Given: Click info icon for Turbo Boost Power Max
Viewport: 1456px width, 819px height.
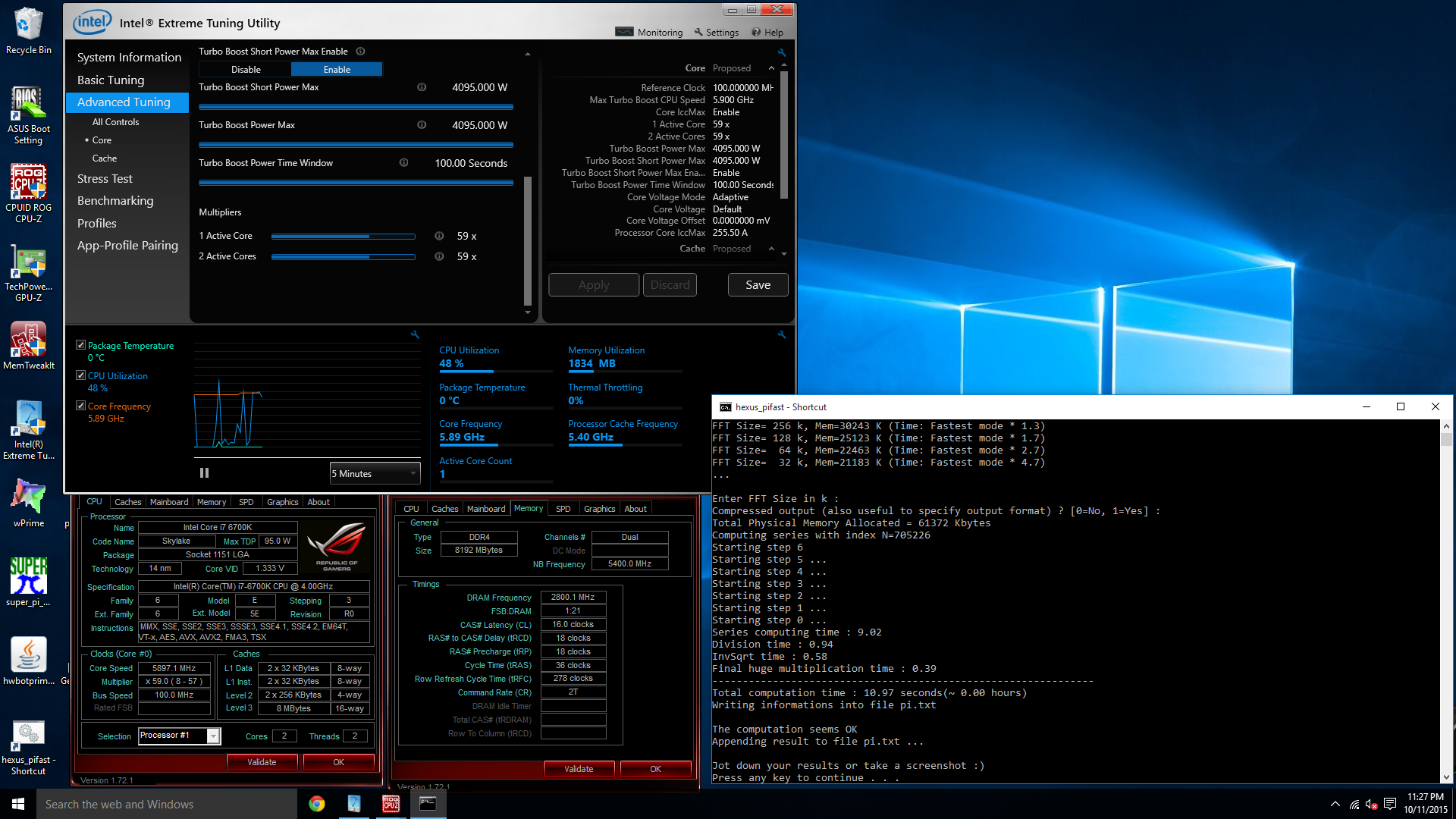Looking at the screenshot, I should [422, 125].
